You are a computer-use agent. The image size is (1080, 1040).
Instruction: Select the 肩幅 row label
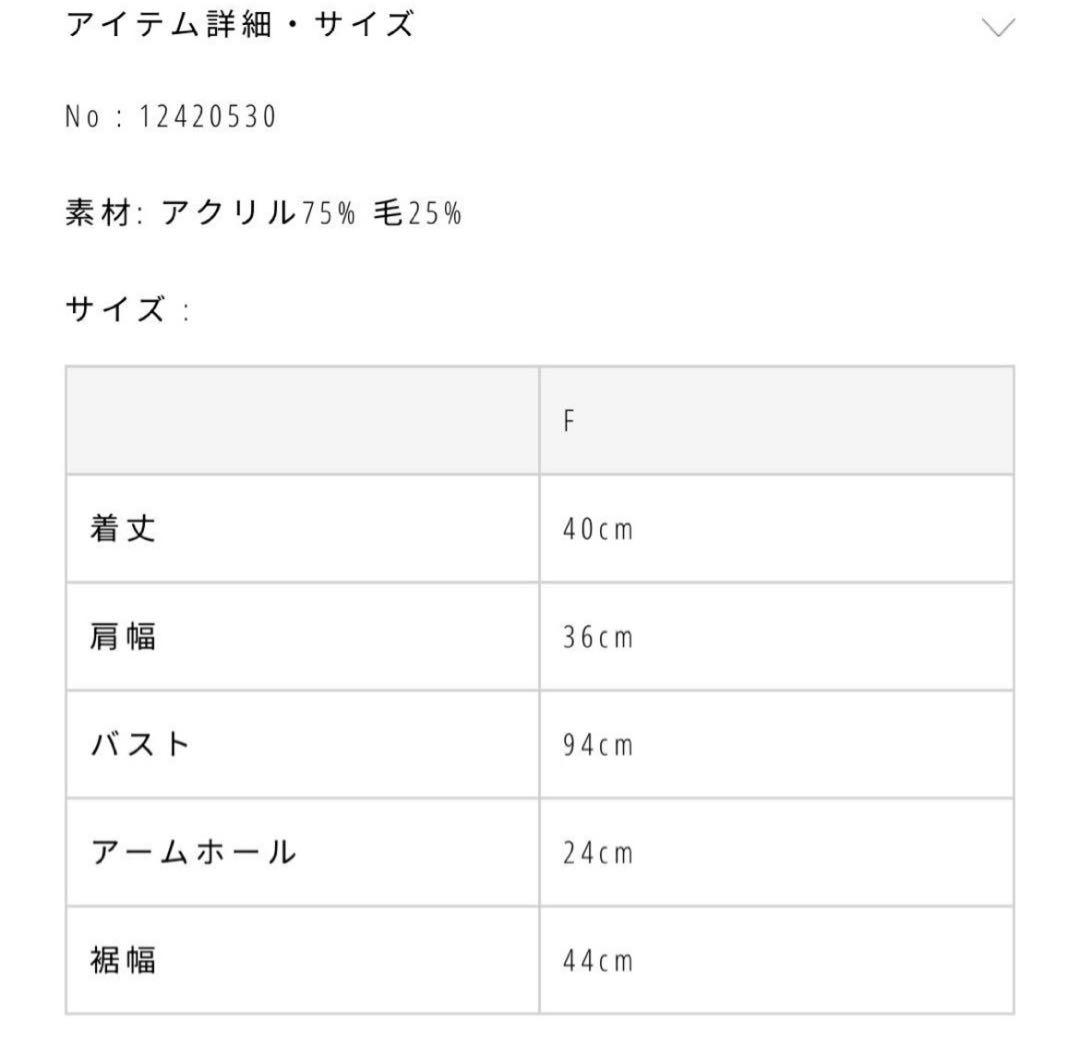123,637
